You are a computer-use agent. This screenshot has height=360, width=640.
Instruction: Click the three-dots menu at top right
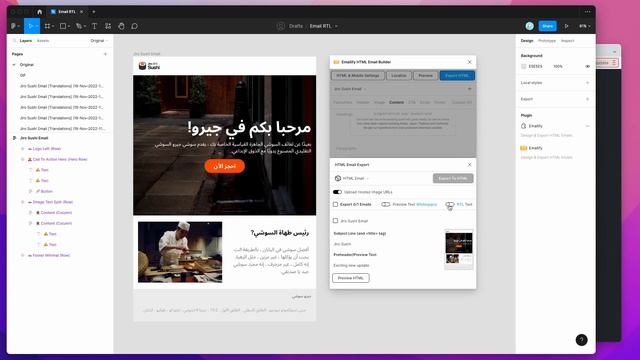pos(587,12)
